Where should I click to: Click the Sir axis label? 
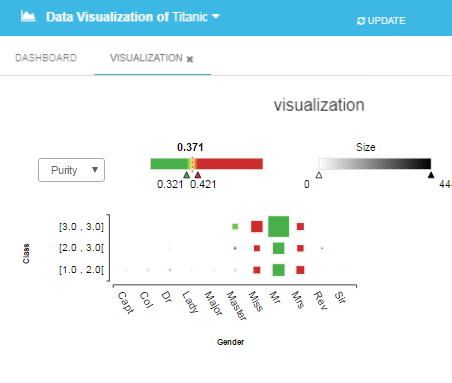pyautogui.click(x=340, y=297)
